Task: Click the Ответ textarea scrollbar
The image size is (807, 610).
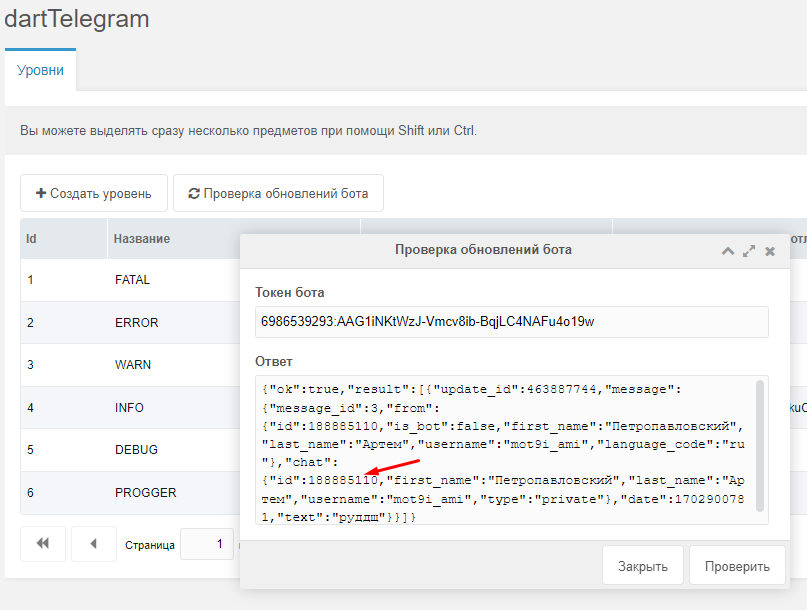Action: (x=760, y=446)
